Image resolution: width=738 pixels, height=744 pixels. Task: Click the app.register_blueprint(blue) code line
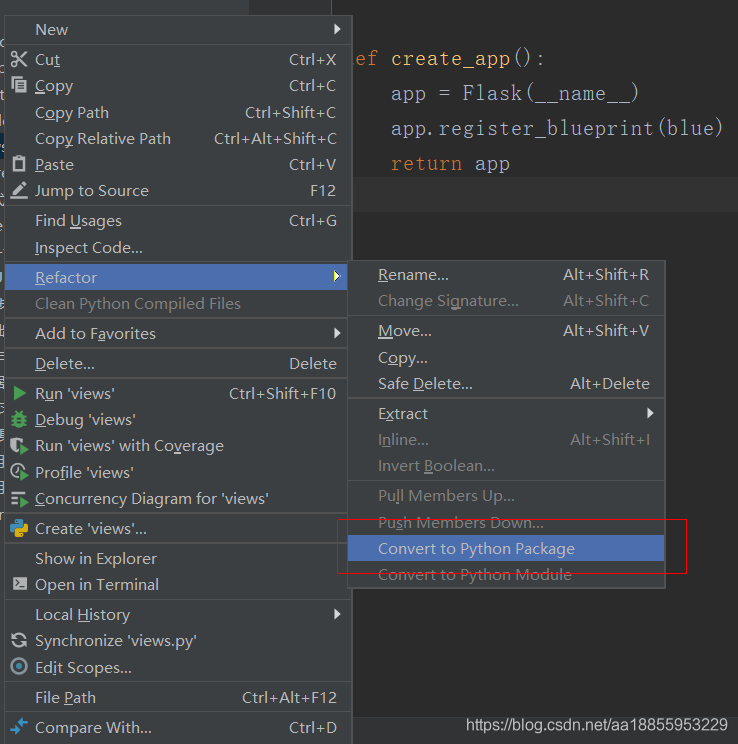557,129
